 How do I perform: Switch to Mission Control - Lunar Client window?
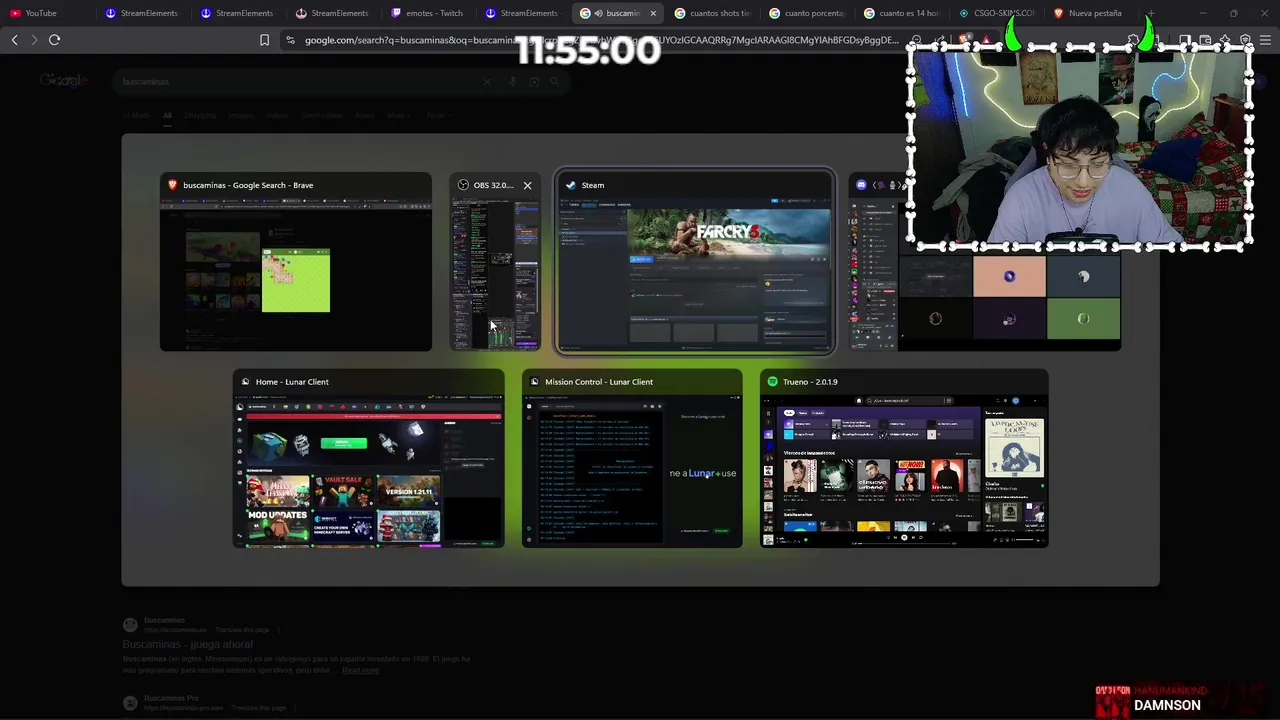tap(632, 459)
